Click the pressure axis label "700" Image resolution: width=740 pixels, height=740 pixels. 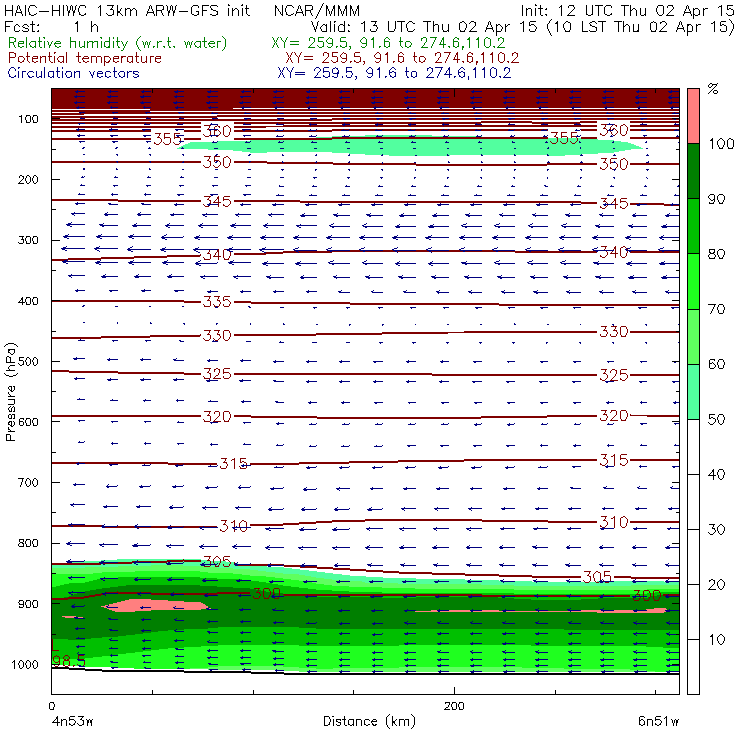[x=28, y=483]
